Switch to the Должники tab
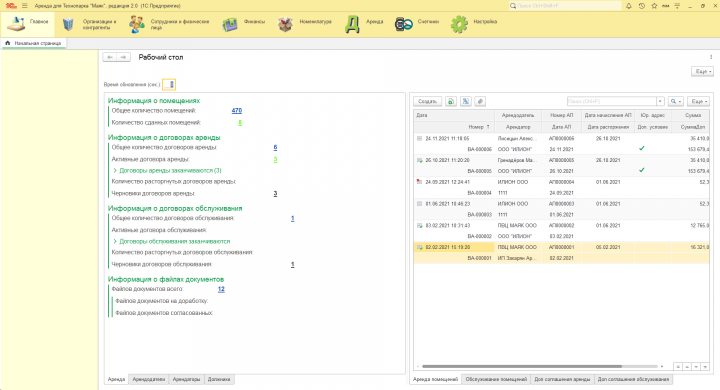This screenshot has width=720, height=390. pos(219,379)
